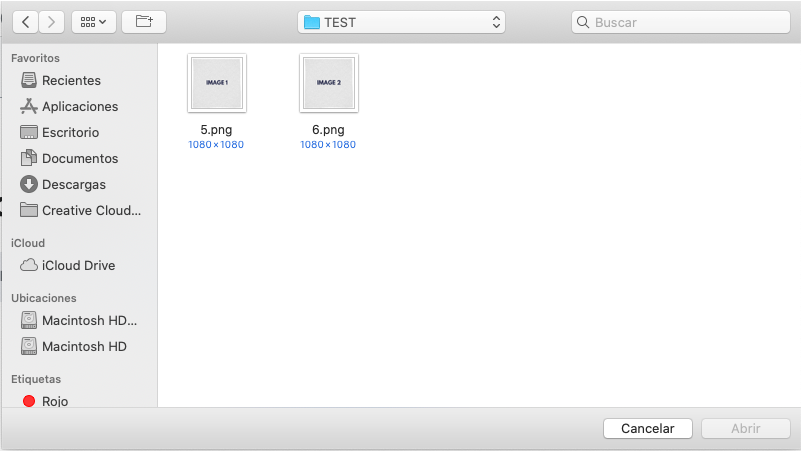
Task: Select the second Macintosh HD volume
Action: coord(84,346)
